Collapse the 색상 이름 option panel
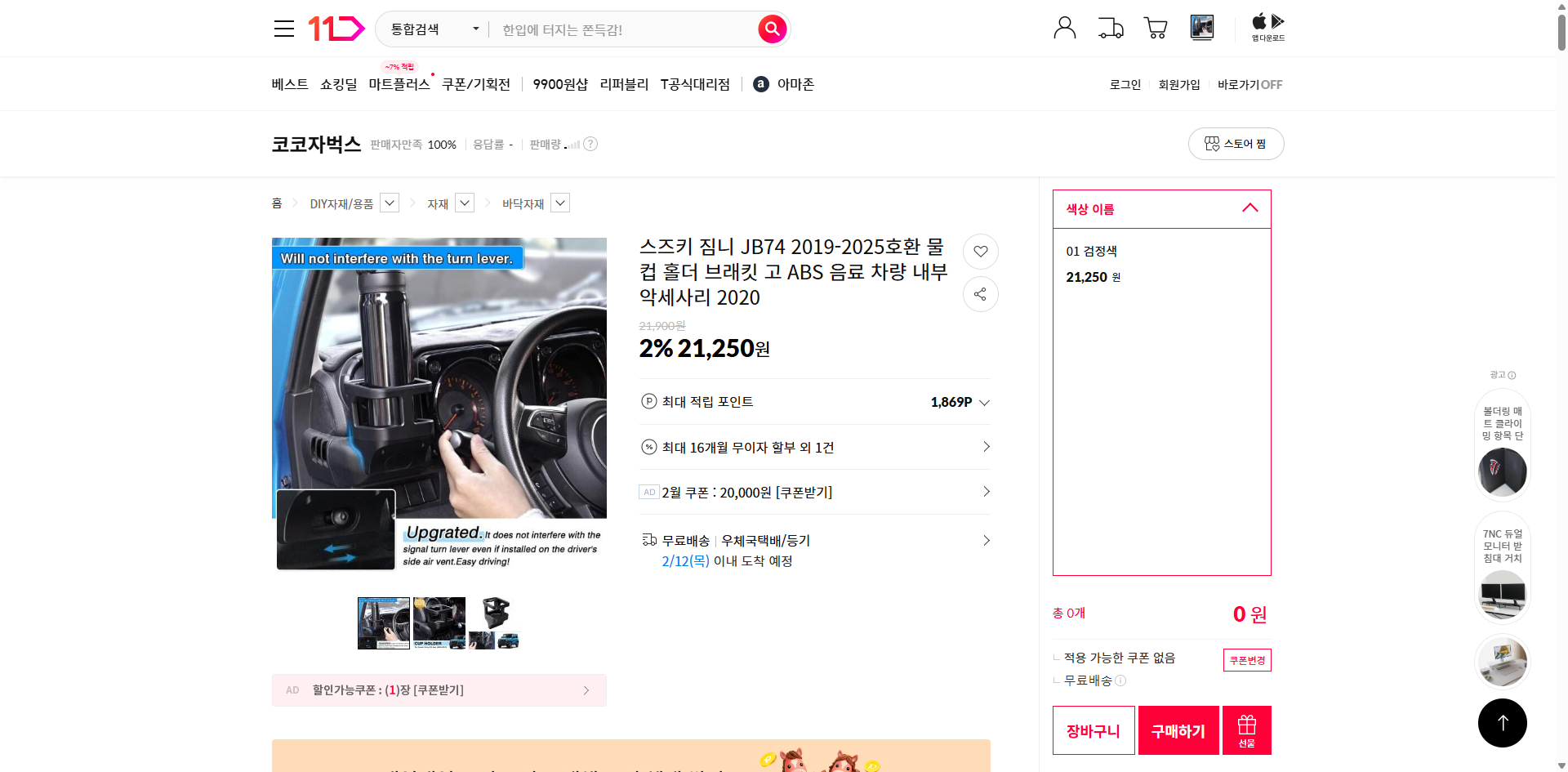 point(1249,208)
